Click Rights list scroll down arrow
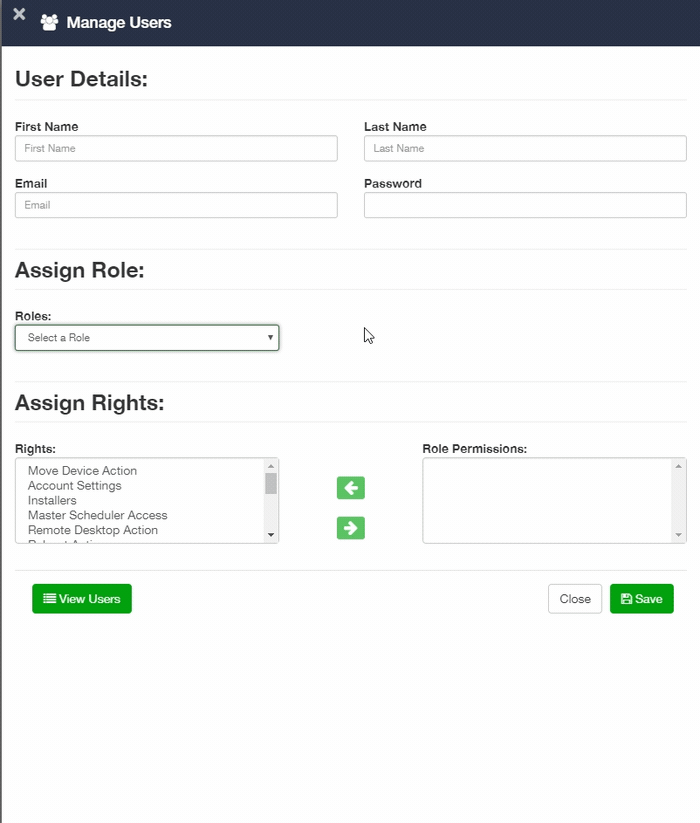This screenshot has width=700, height=823. click(271, 536)
